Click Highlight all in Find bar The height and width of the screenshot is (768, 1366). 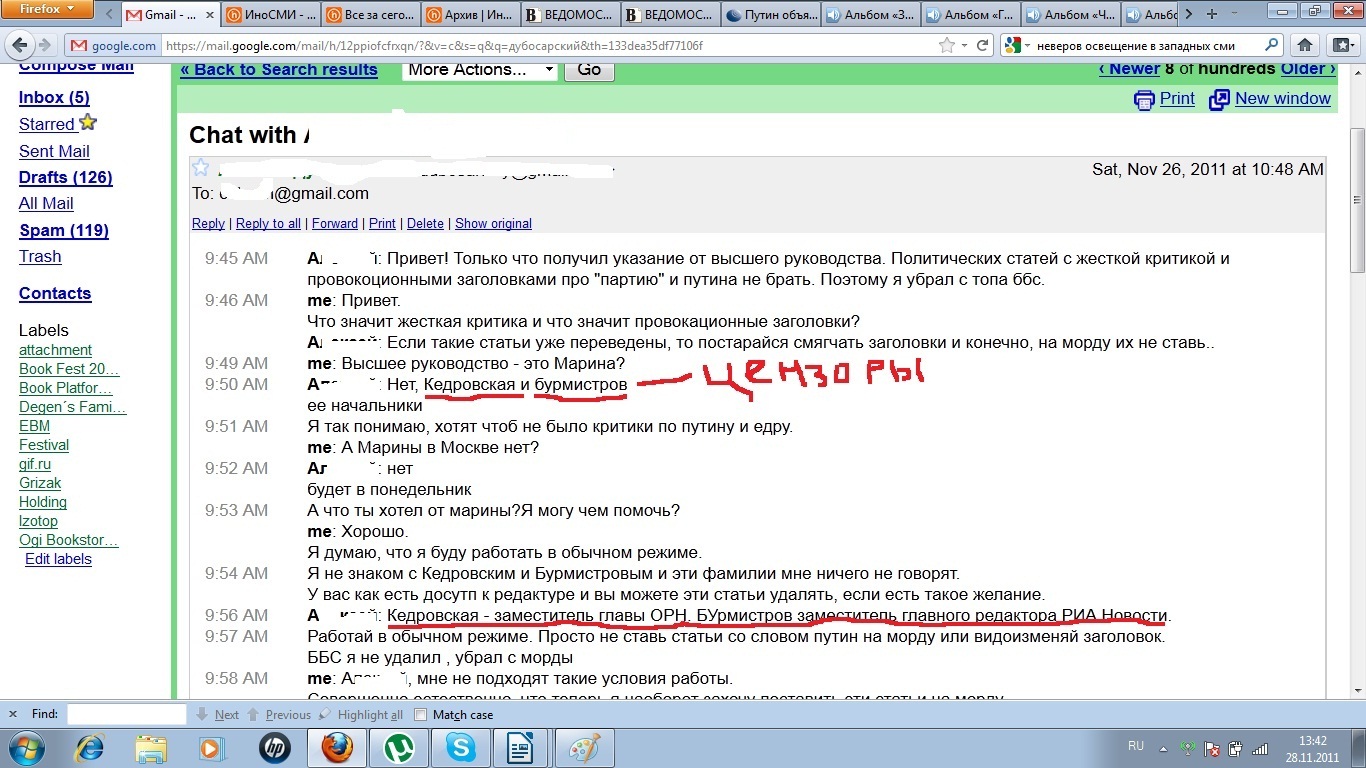(x=361, y=715)
